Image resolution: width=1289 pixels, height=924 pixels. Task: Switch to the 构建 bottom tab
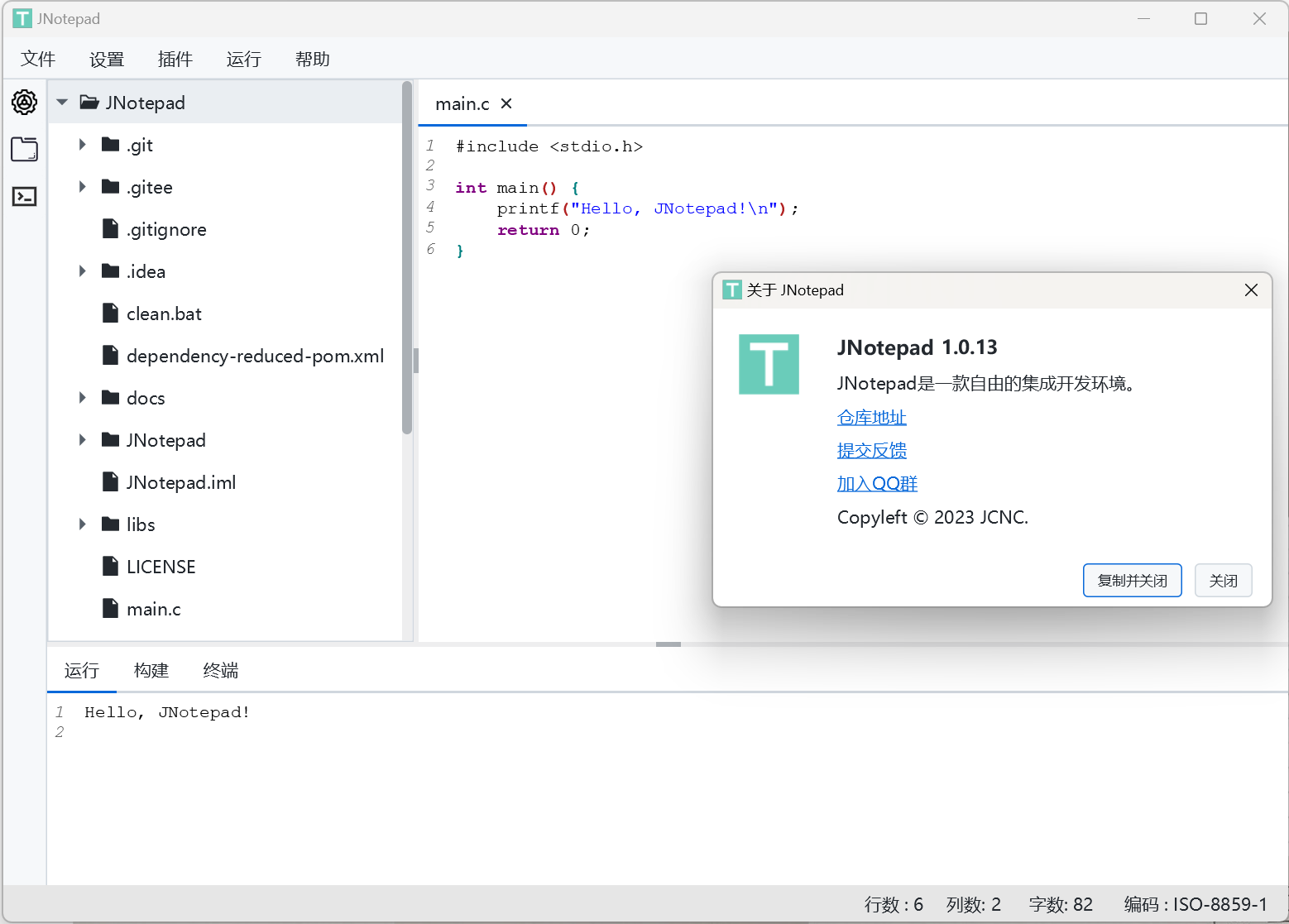[151, 670]
